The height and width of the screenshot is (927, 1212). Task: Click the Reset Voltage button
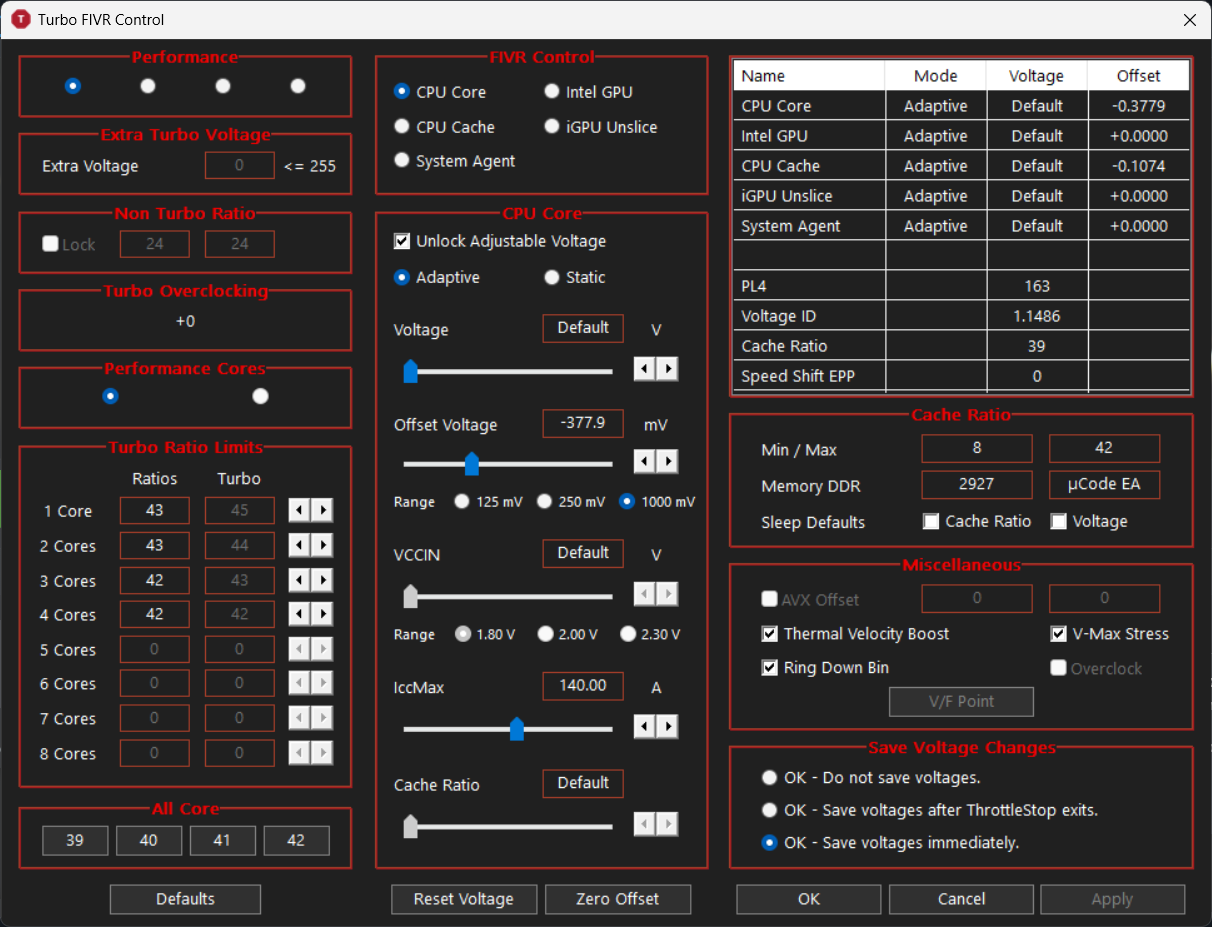click(x=464, y=899)
